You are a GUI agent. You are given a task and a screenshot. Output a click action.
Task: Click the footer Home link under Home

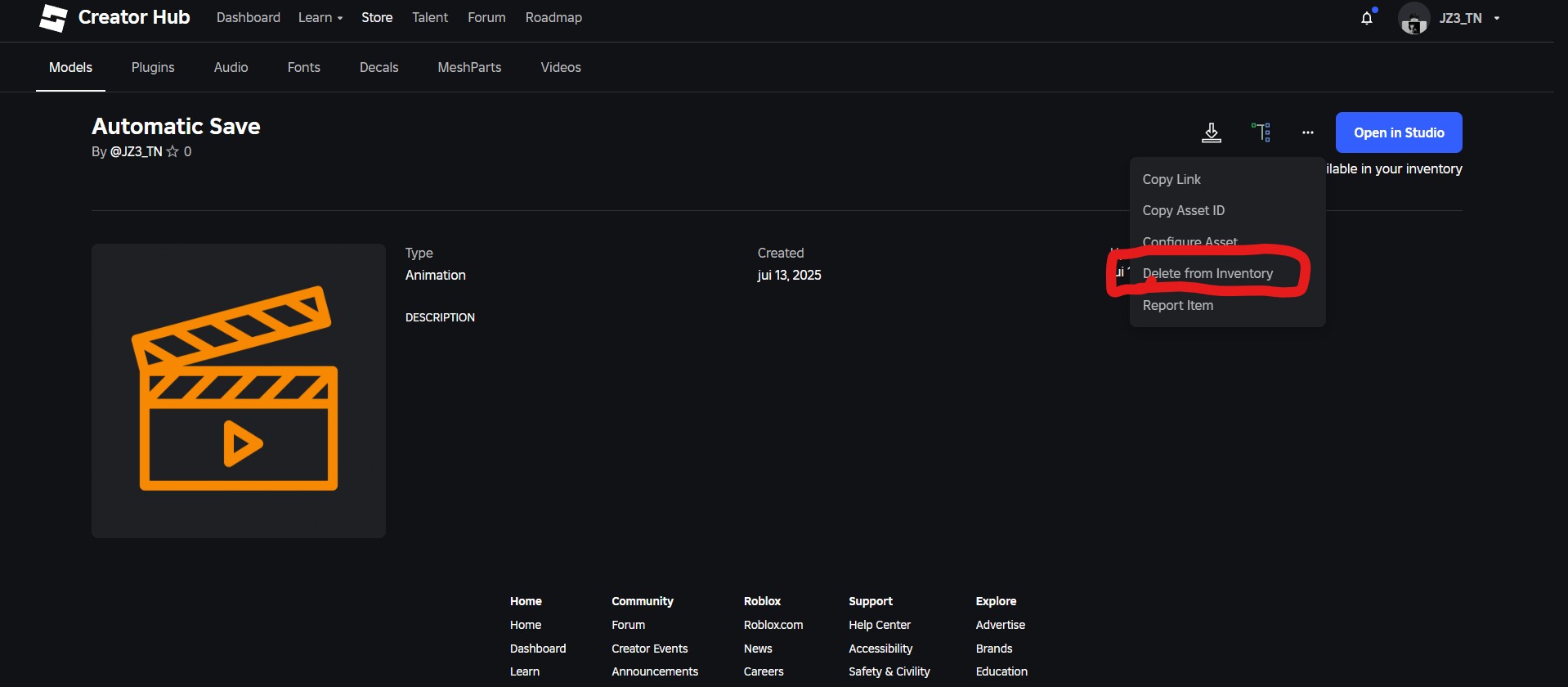[x=526, y=625]
